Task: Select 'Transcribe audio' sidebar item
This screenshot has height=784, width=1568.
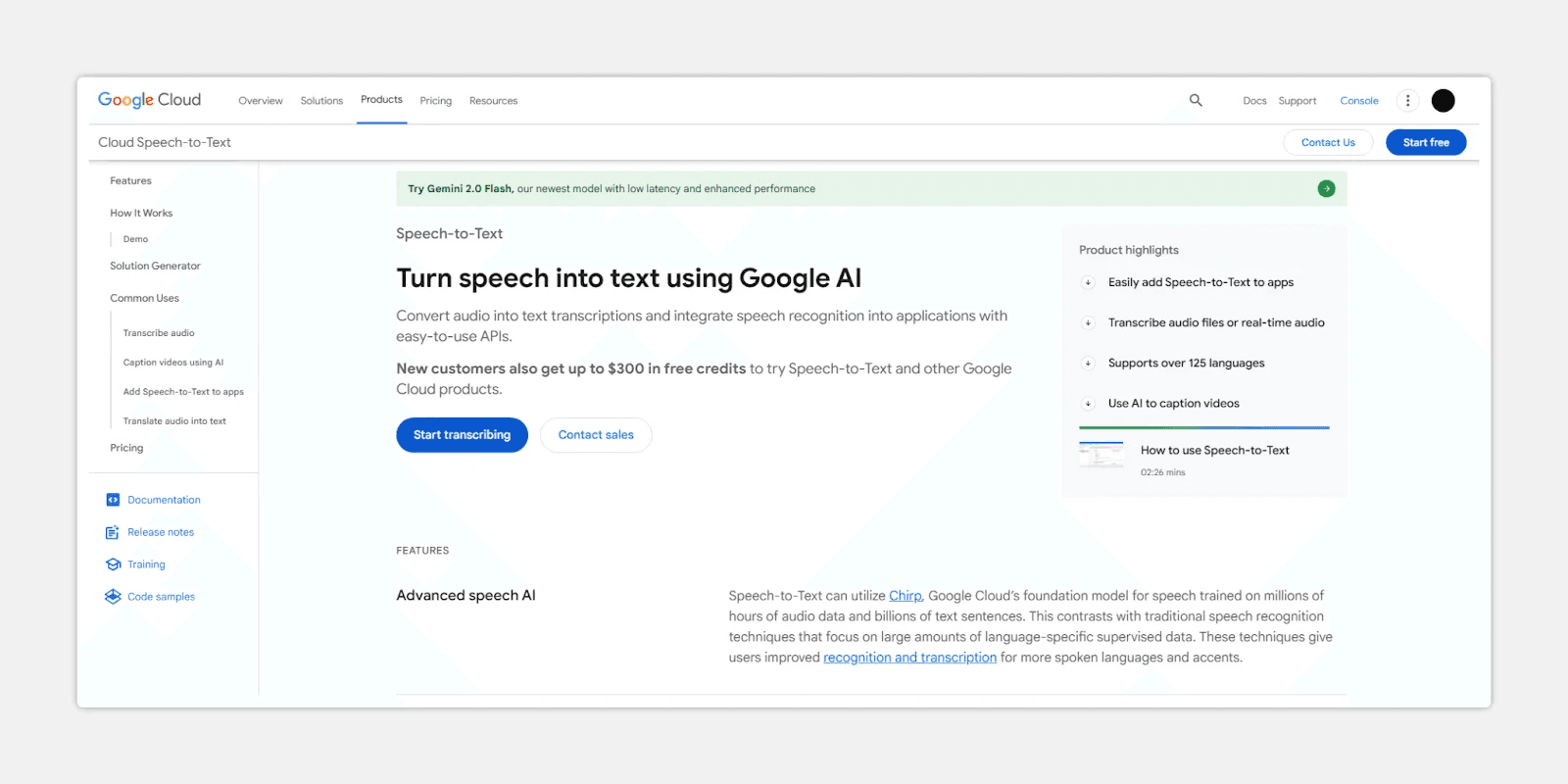Action: [x=159, y=333]
